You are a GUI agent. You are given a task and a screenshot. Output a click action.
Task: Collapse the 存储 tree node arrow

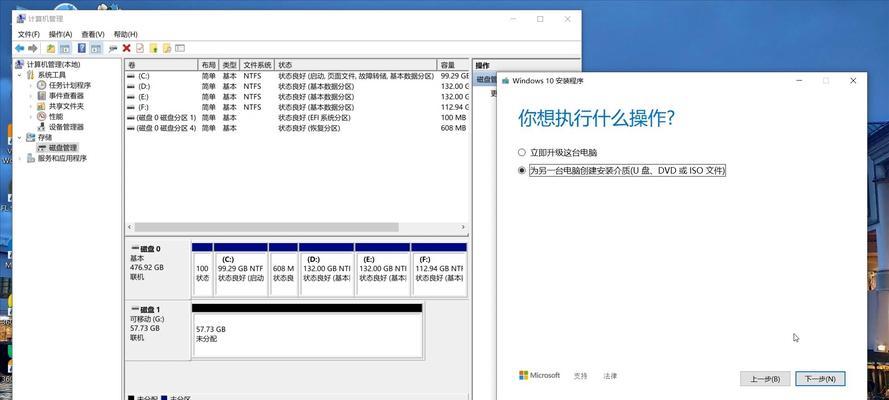pos(20,137)
